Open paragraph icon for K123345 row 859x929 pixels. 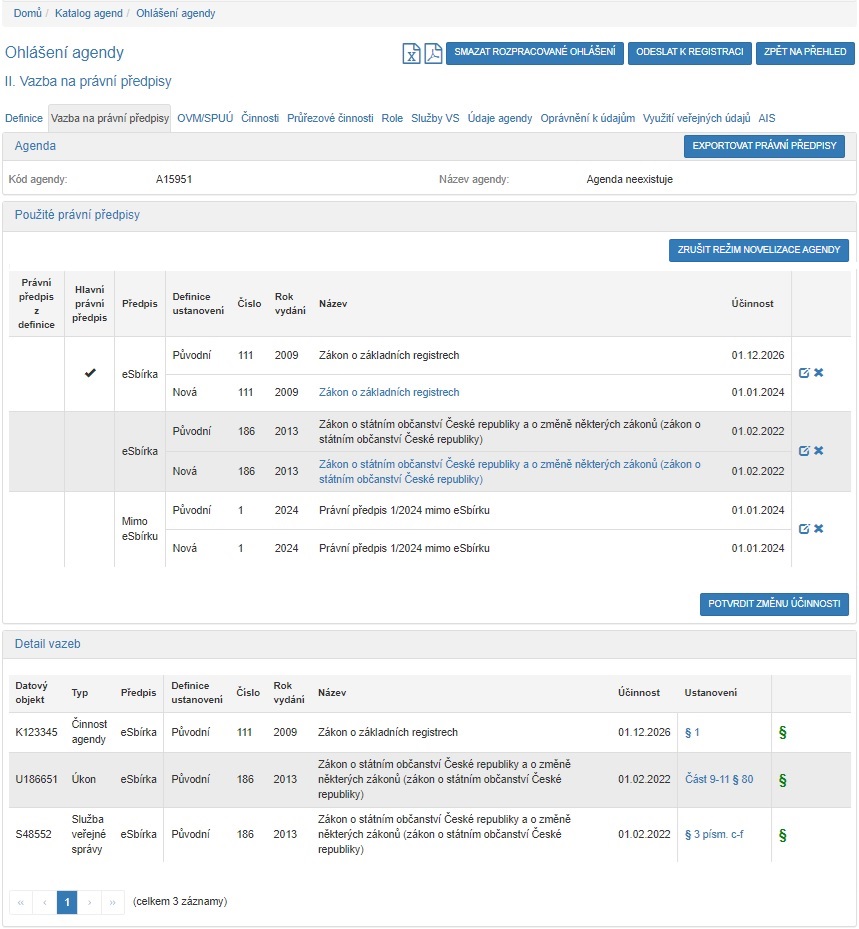point(783,733)
